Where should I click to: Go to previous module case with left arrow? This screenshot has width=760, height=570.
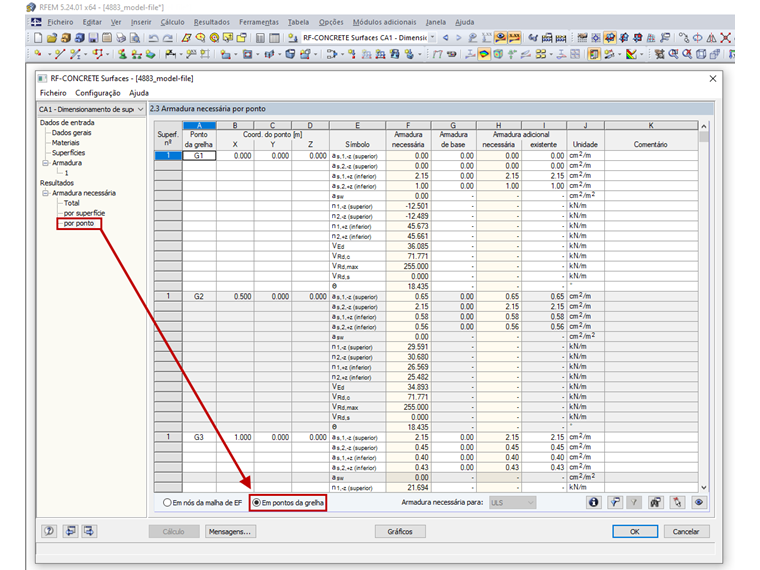[445, 37]
